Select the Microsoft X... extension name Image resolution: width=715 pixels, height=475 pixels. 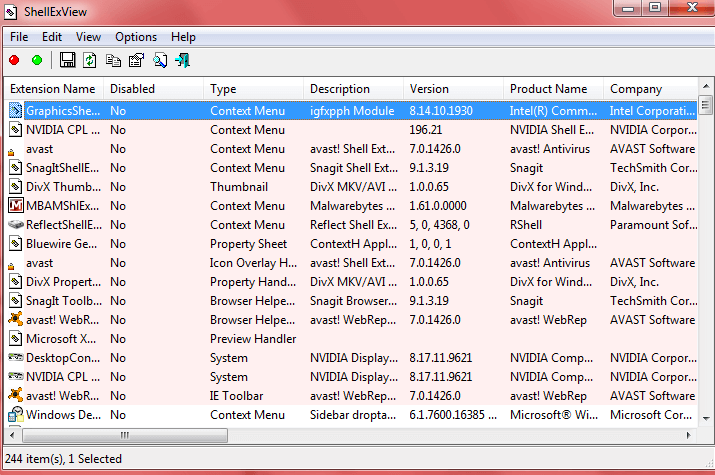tap(61, 339)
